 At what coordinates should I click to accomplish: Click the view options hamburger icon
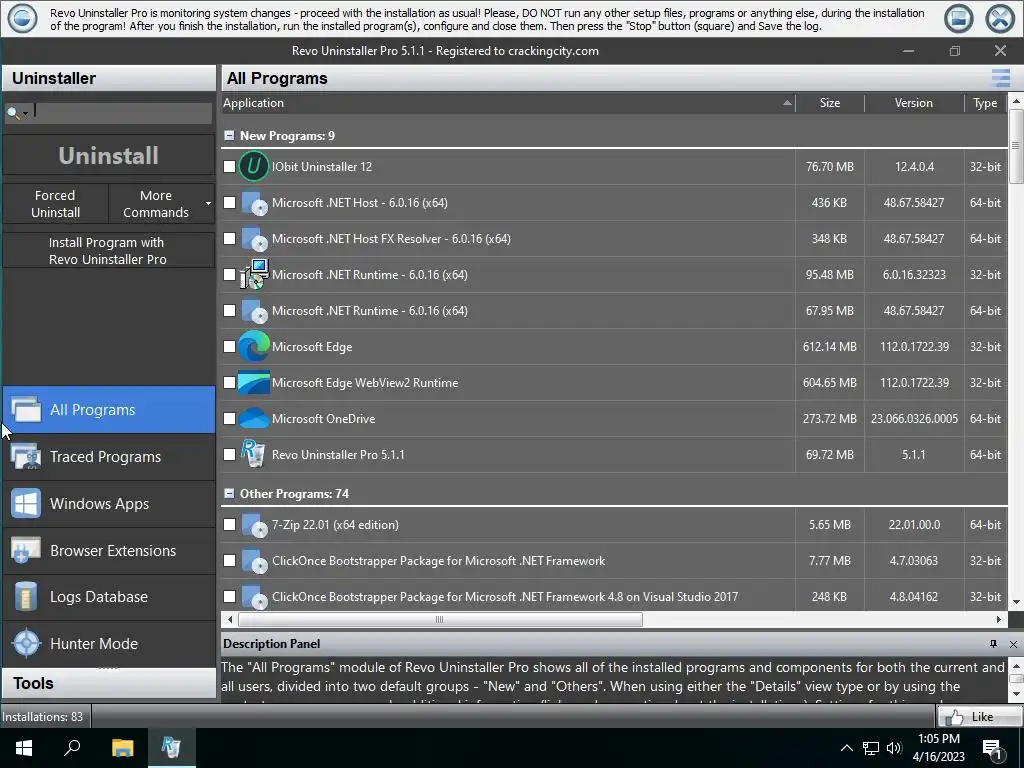tap(1000, 78)
